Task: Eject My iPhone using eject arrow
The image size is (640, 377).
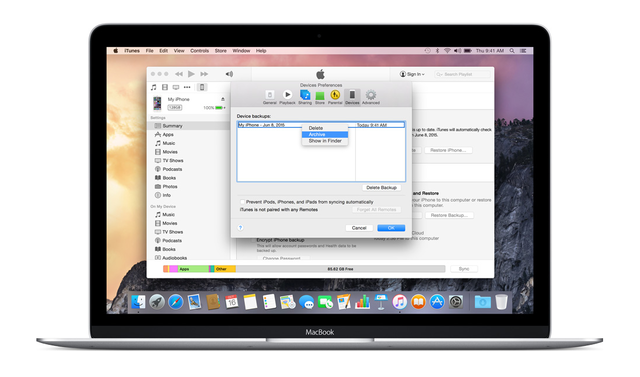Action: (x=223, y=99)
